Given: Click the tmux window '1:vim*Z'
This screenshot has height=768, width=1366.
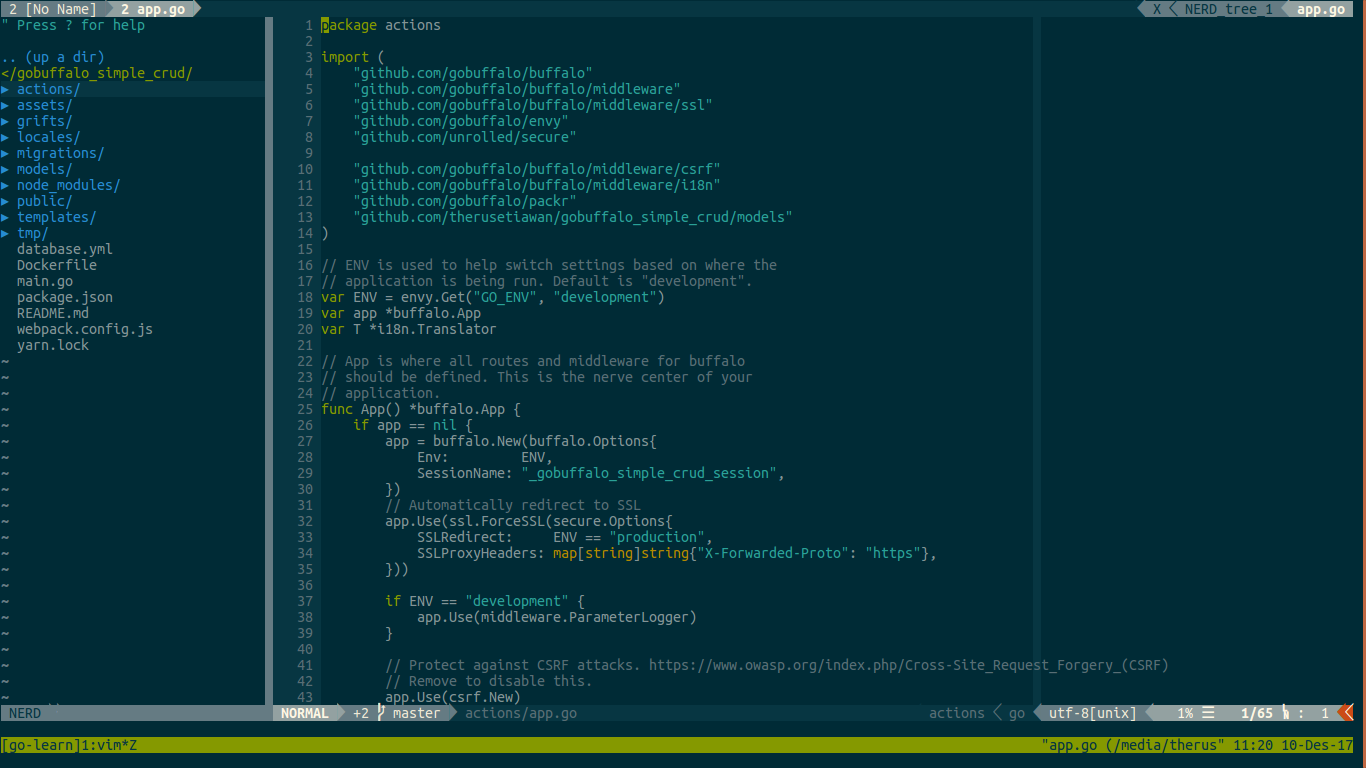Looking at the screenshot, I should (x=109, y=745).
